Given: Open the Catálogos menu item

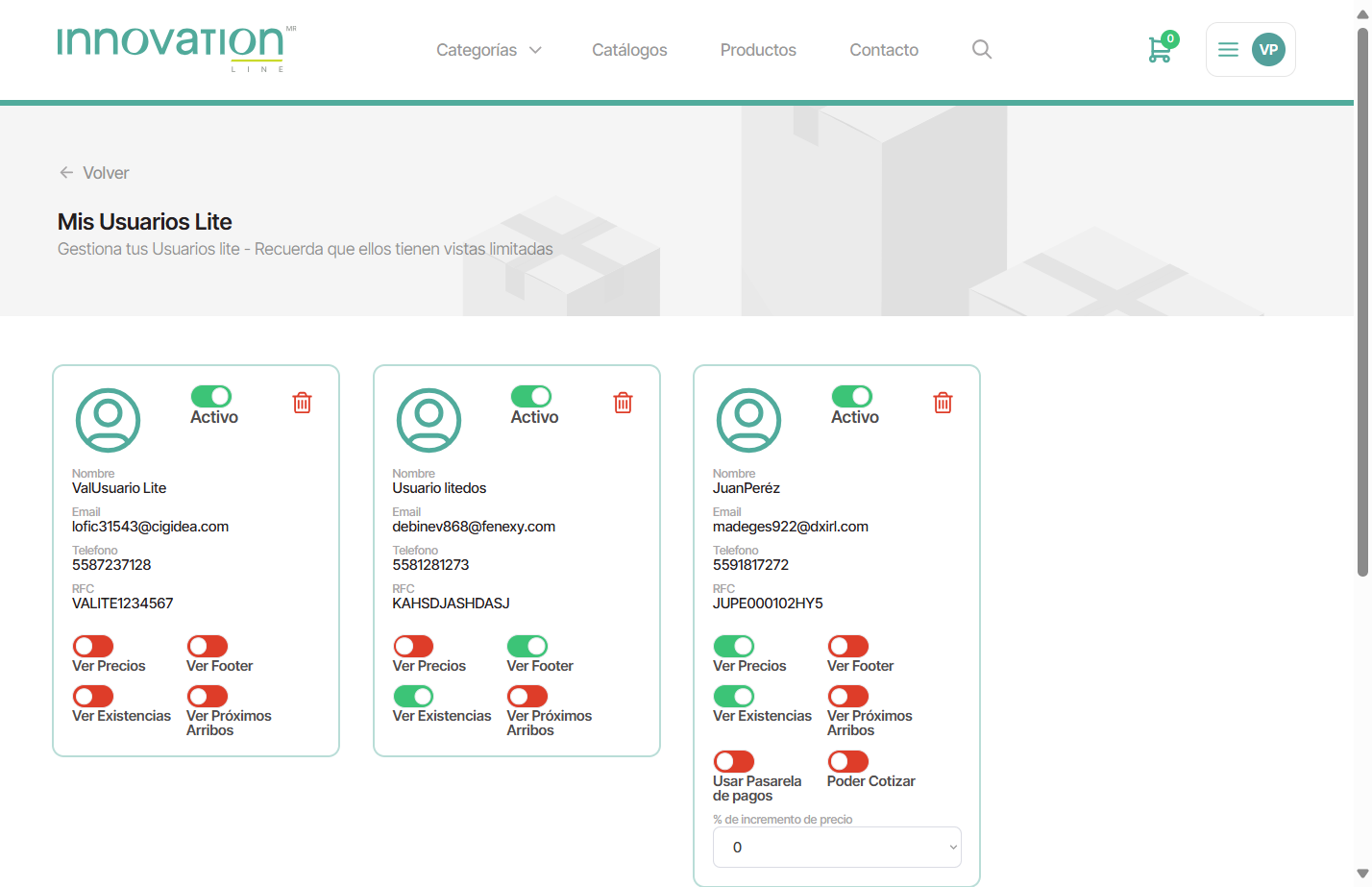Looking at the screenshot, I should 629,50.
